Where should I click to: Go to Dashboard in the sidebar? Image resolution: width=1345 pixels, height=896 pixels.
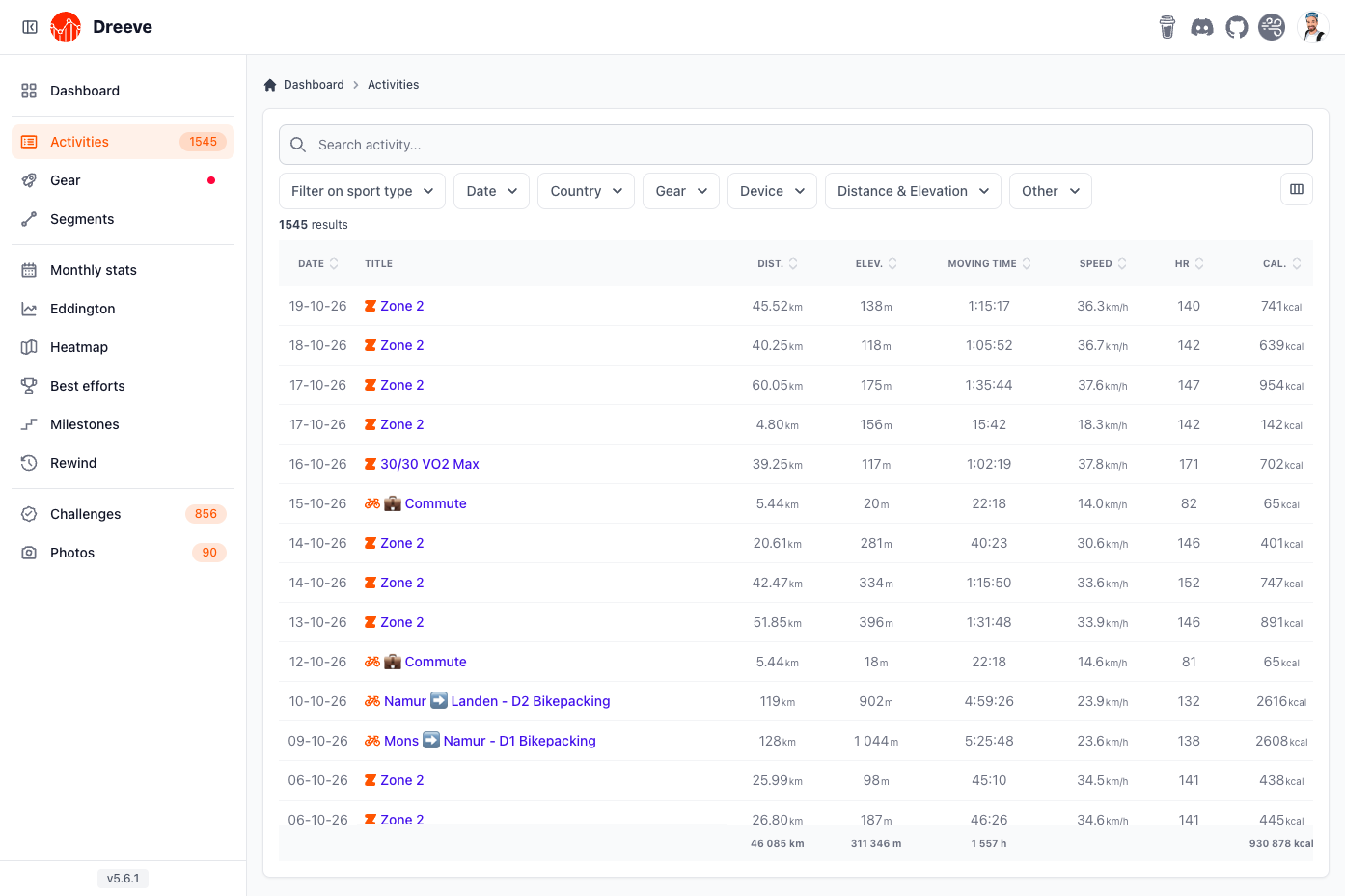[x=123, y=91]
